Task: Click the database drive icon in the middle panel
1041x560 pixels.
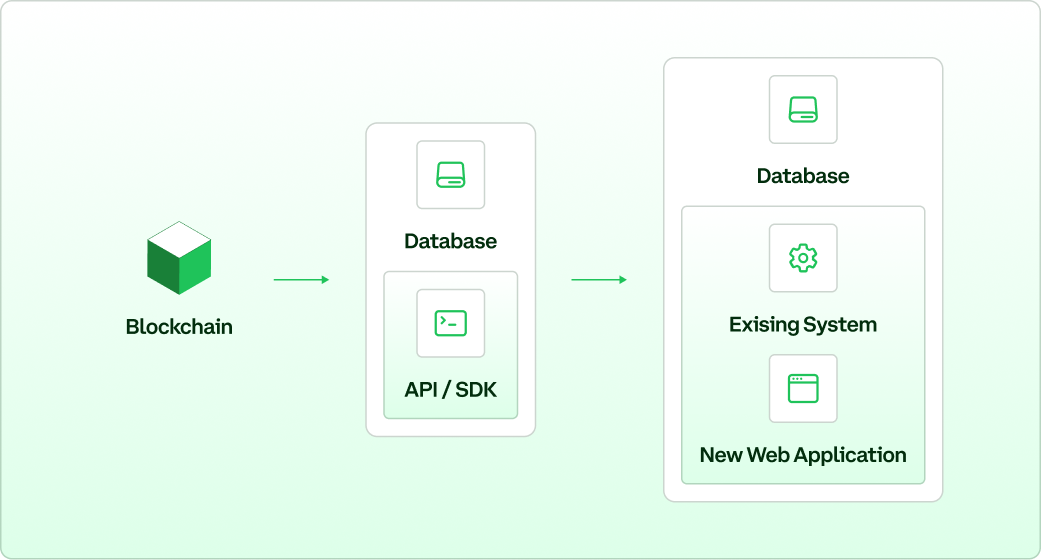Action: click(451, 175)
